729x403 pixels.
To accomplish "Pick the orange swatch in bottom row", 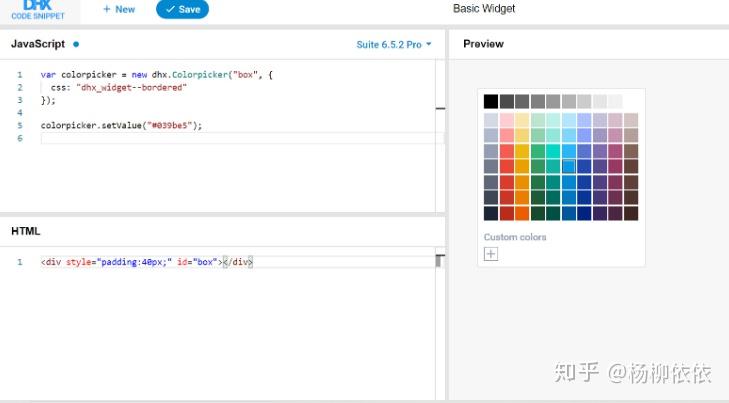I will 522,213.
